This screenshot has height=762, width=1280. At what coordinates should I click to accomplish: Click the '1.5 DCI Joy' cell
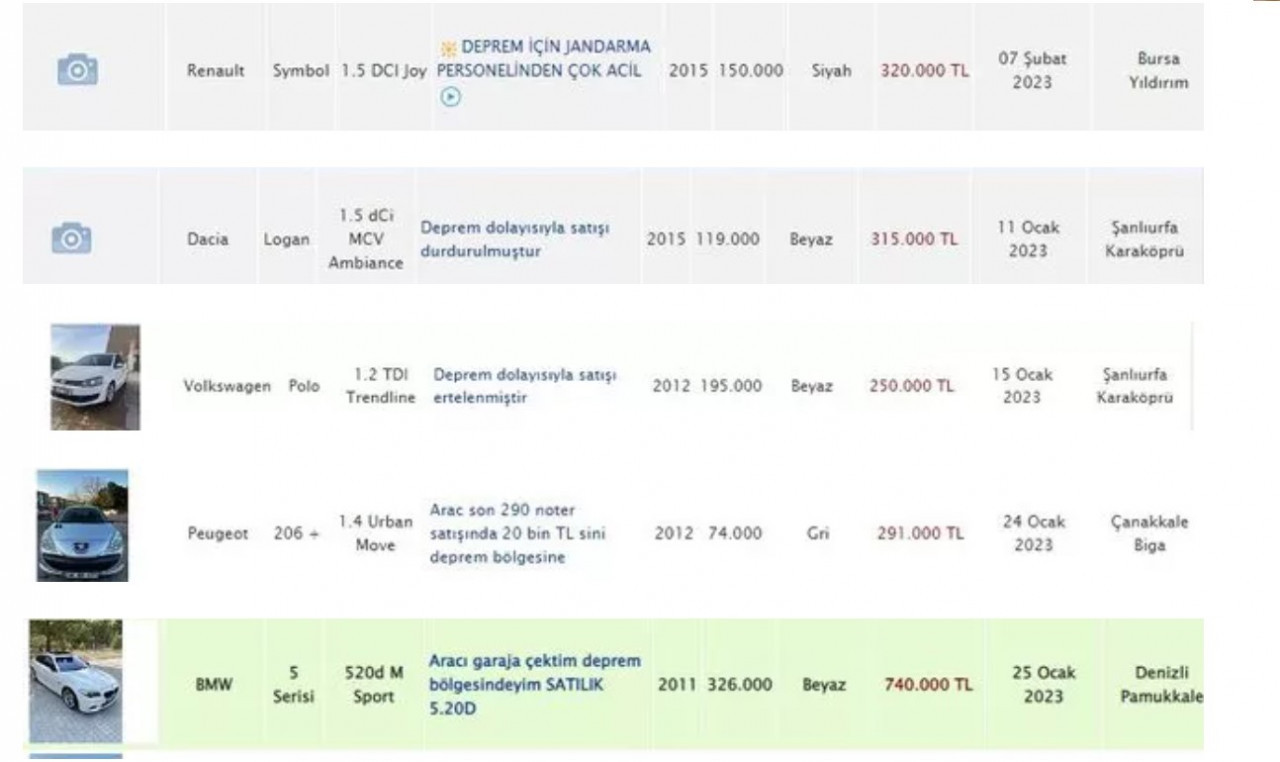coord(384,72)
